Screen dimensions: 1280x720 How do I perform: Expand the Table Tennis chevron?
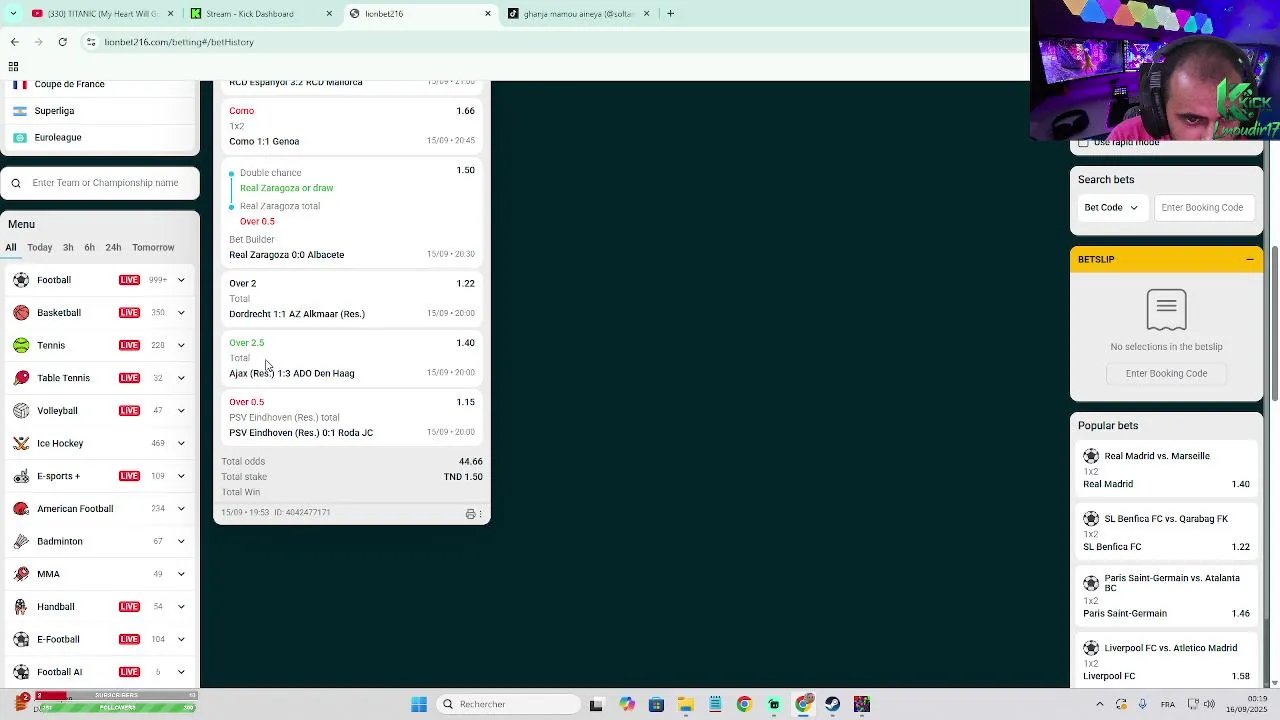(x=181, y=378)
